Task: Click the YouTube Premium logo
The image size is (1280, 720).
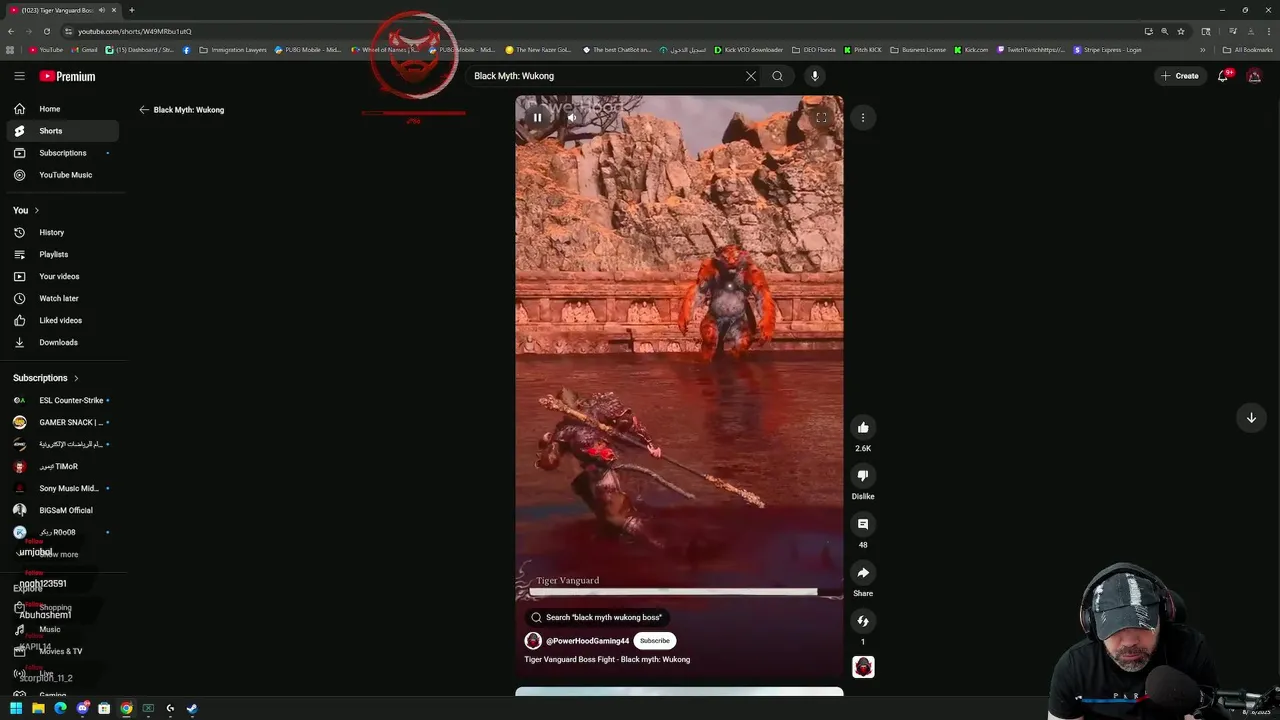Action: tap(68, 76)
